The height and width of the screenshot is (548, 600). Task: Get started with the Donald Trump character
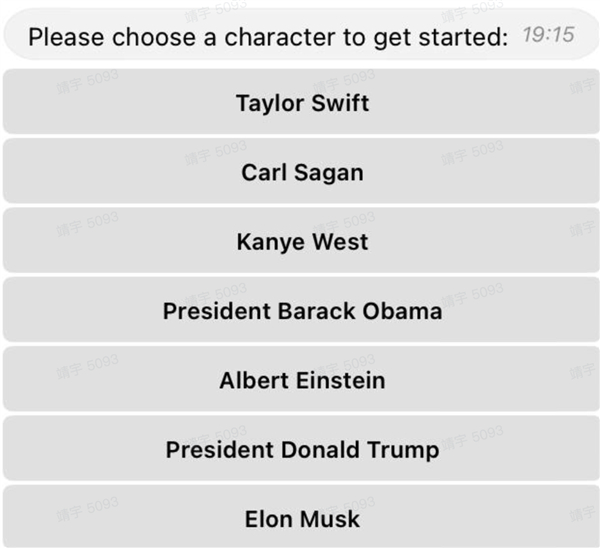[x=302, y=450]
